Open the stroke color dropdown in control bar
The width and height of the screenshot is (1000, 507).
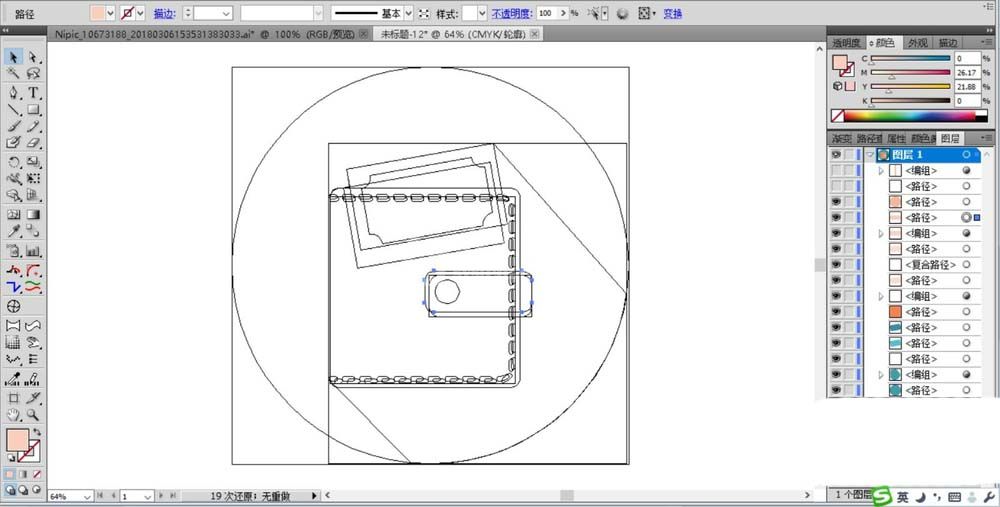pyautogui.click(x=140, y=13)
